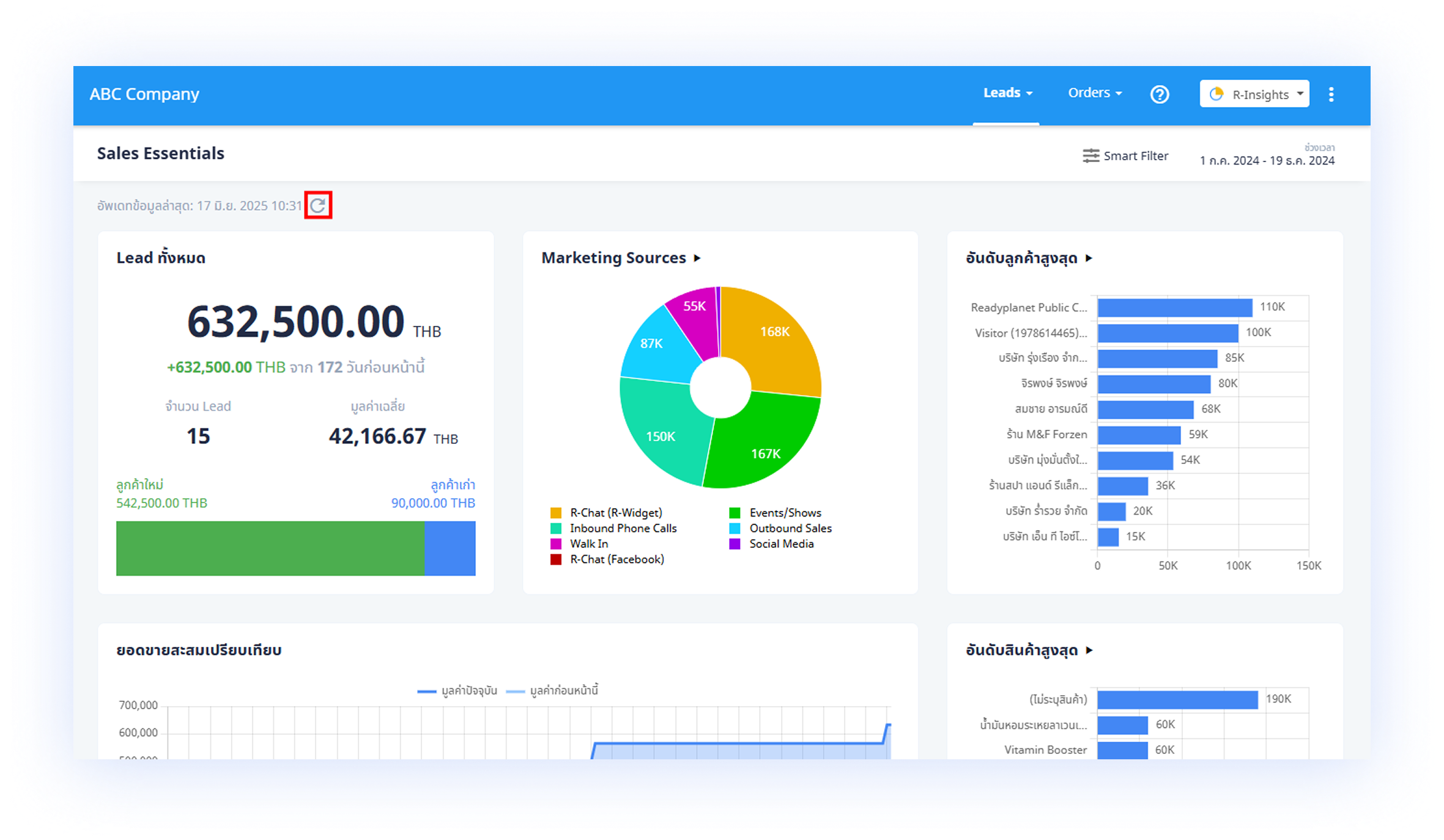Viewport: 1444px width, 840px height.
Task: Expand the อันดับสินค้าสูงสุด arrow
Action: coord(1089,650)
